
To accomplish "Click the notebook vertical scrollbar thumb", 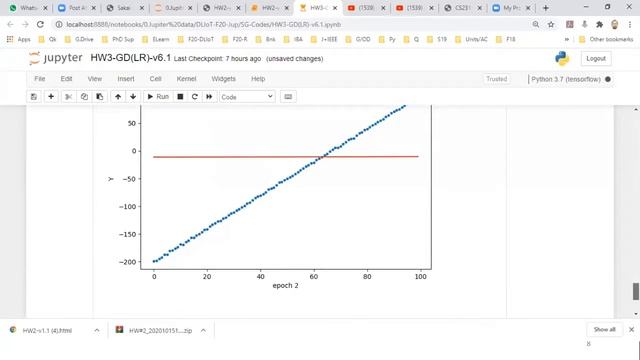I will pos(636,291).
